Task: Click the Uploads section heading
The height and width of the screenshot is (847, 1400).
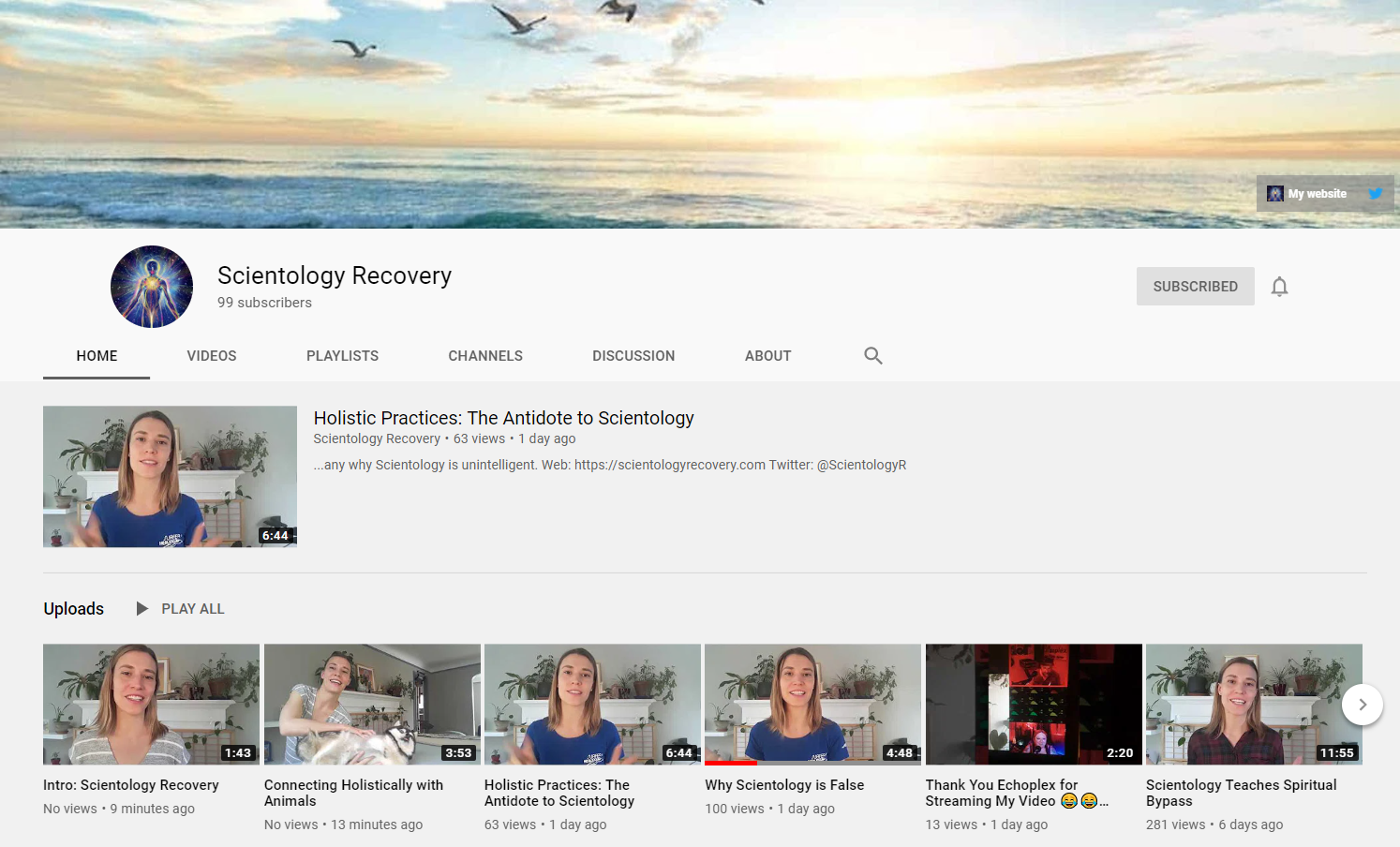Action: (73, 609)
